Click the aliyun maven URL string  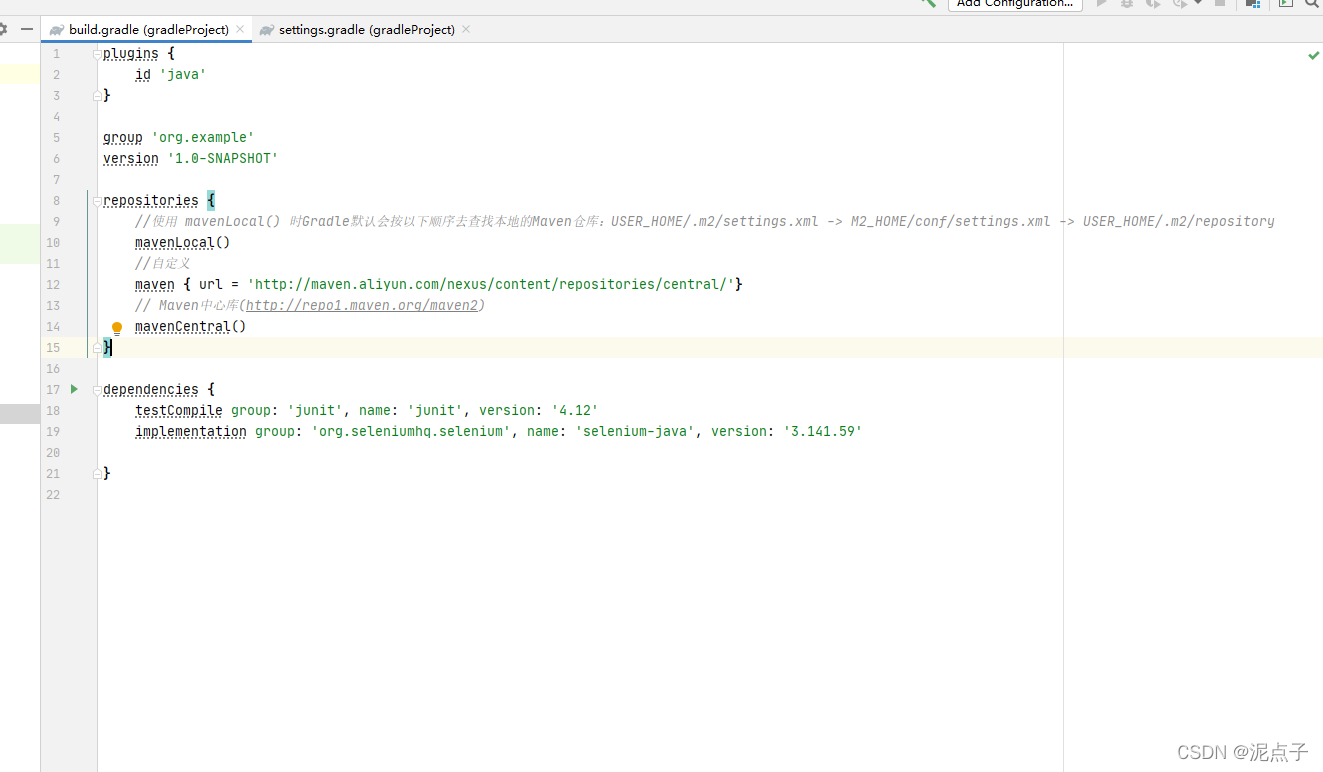490,284
